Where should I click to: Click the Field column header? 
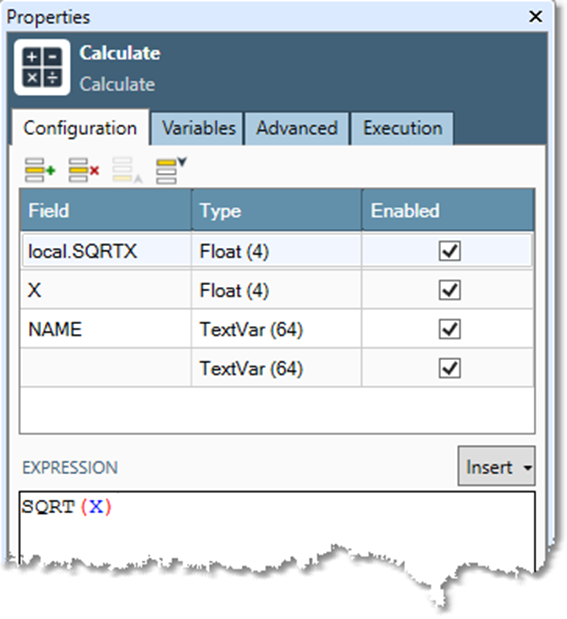pyautogui.click(x=106, y=210)
